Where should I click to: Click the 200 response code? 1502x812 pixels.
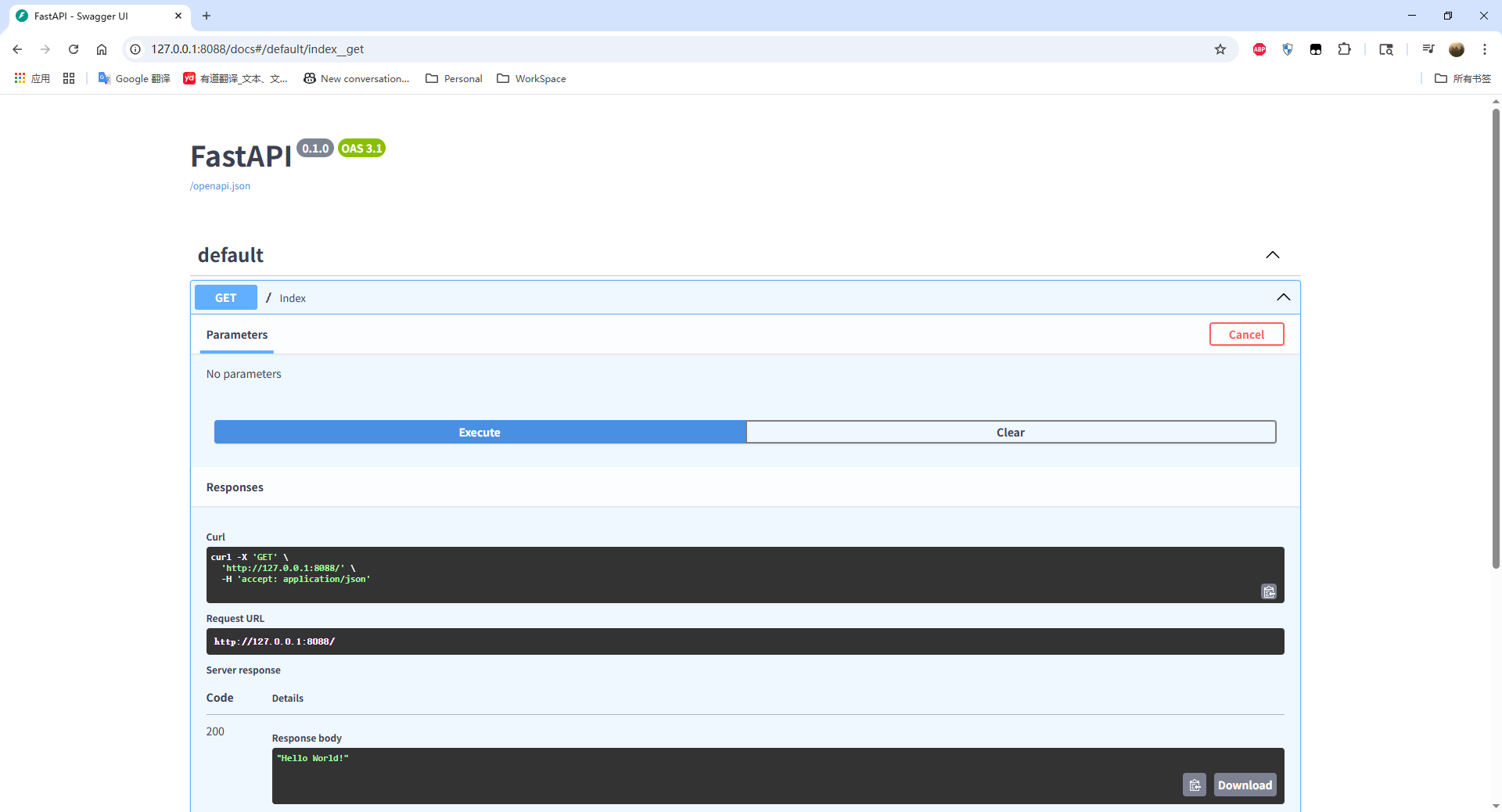click(215, 731)
